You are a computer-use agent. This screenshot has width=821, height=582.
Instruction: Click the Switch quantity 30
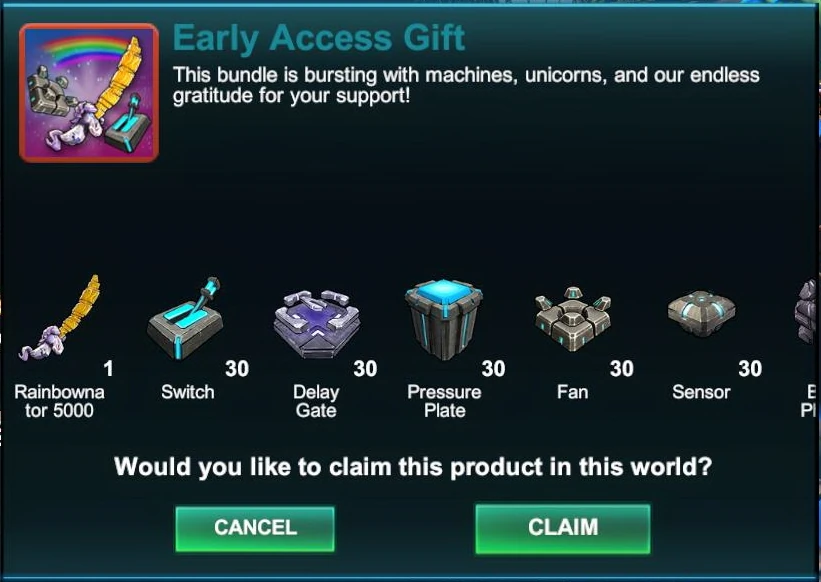pyautogui.click(x=237, y=369)
